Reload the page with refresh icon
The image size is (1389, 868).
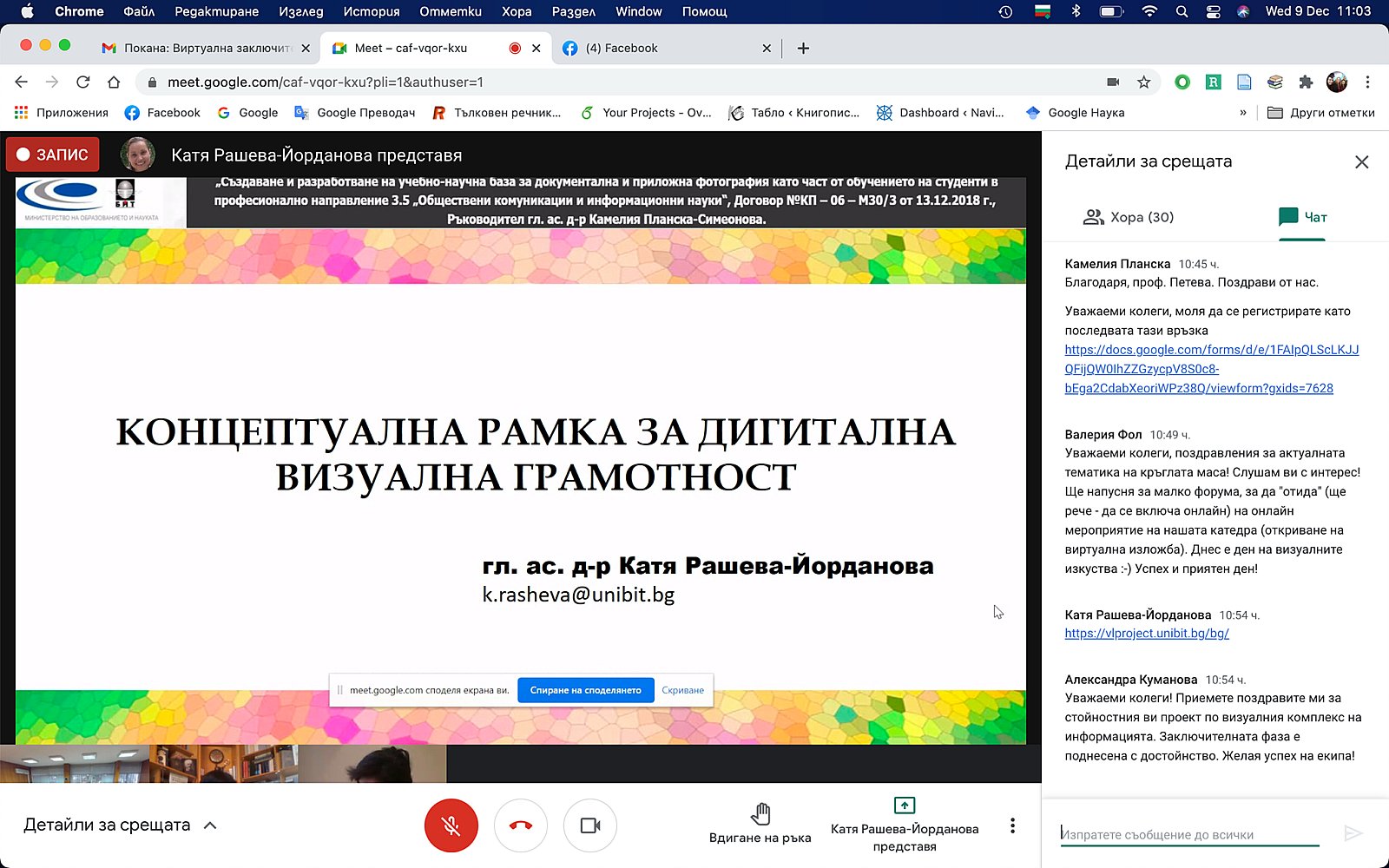83,82
